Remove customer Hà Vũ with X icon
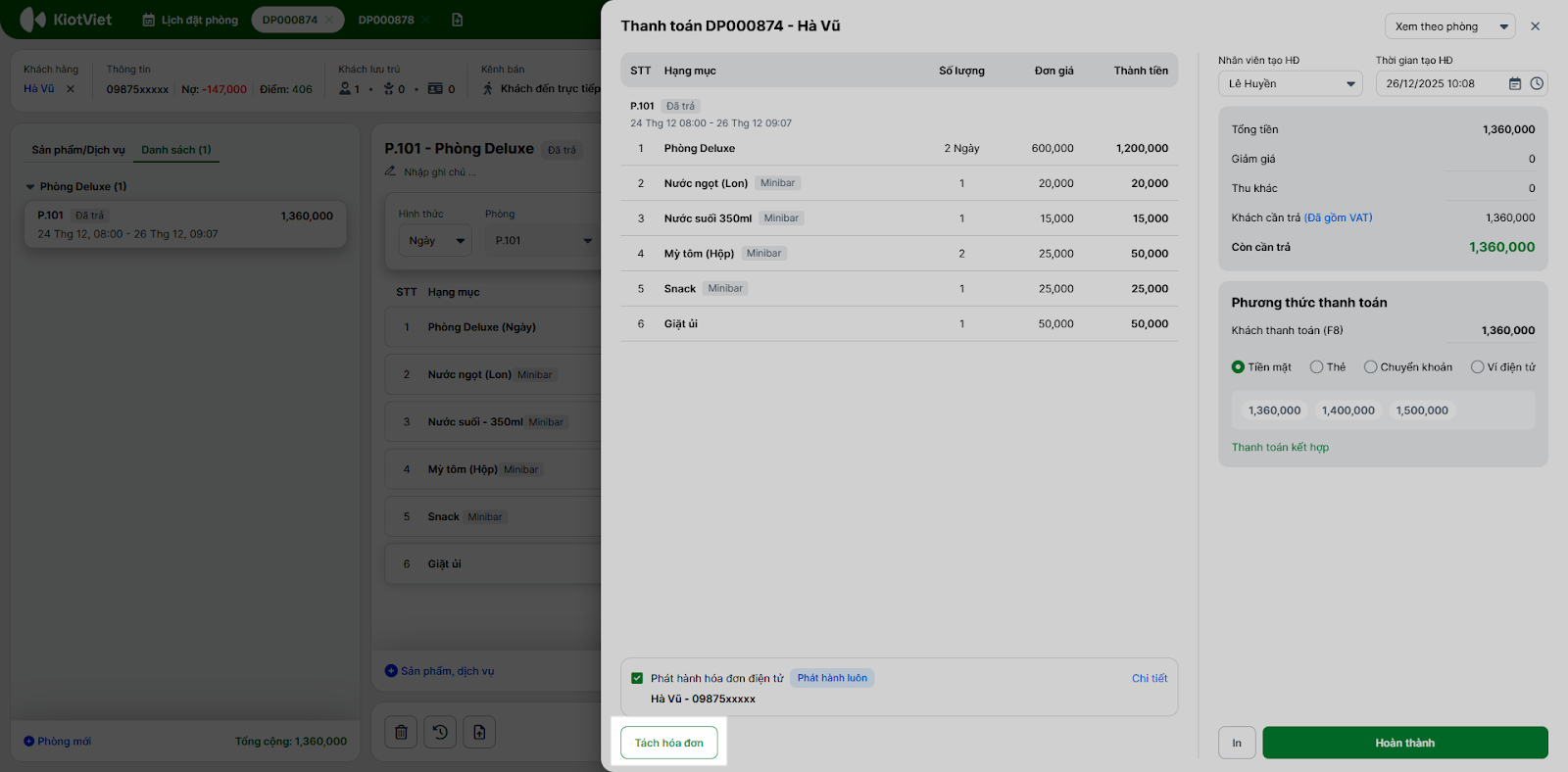The width and height of the screenshot is (1568, 772). tap(71, 89)
